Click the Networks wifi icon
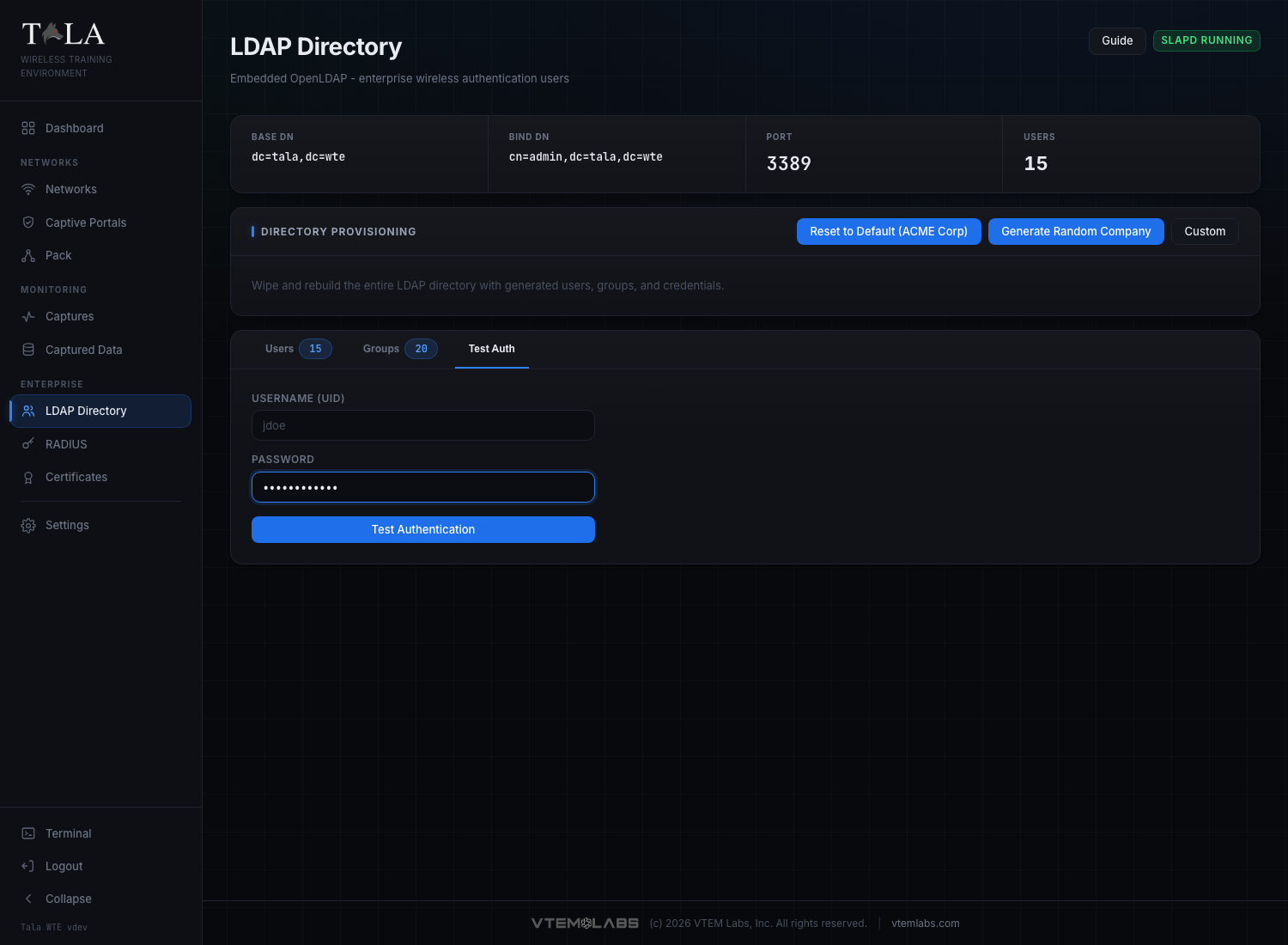This screenshot has width=1288, height=945. pos(28,189)
